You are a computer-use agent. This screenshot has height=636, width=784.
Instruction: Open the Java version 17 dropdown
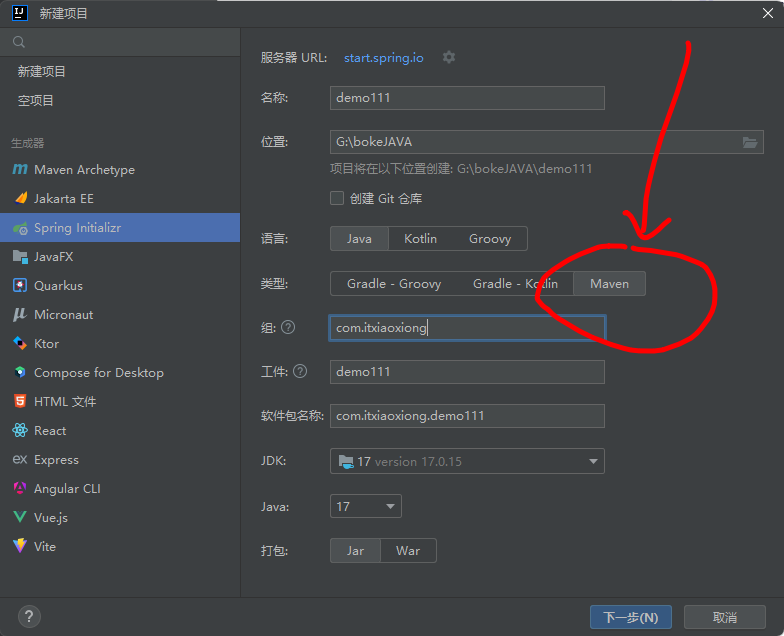(366, 506)
